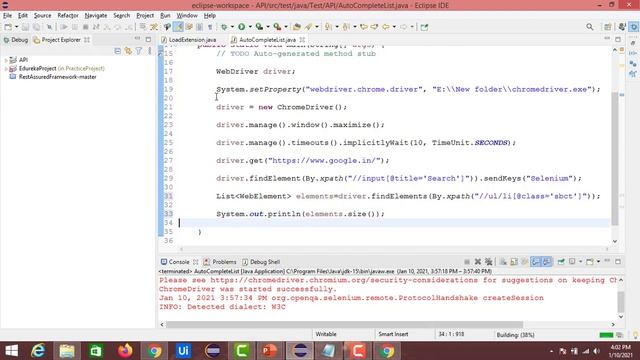The width and height of the screenshot is (640, 360).
Task: Click the green Run launch icon
Action: (242, 27)
